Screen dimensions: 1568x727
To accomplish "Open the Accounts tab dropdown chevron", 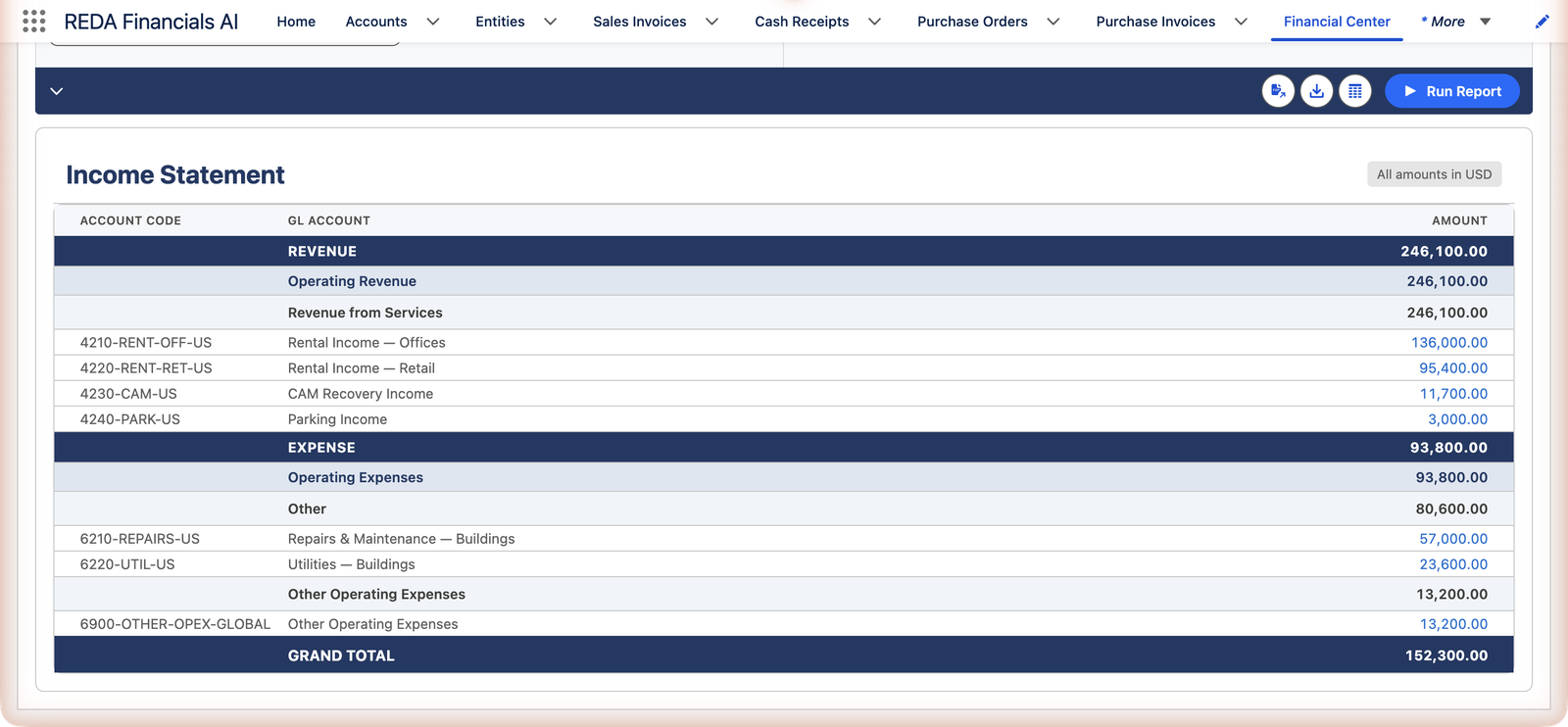I will 432,22.
